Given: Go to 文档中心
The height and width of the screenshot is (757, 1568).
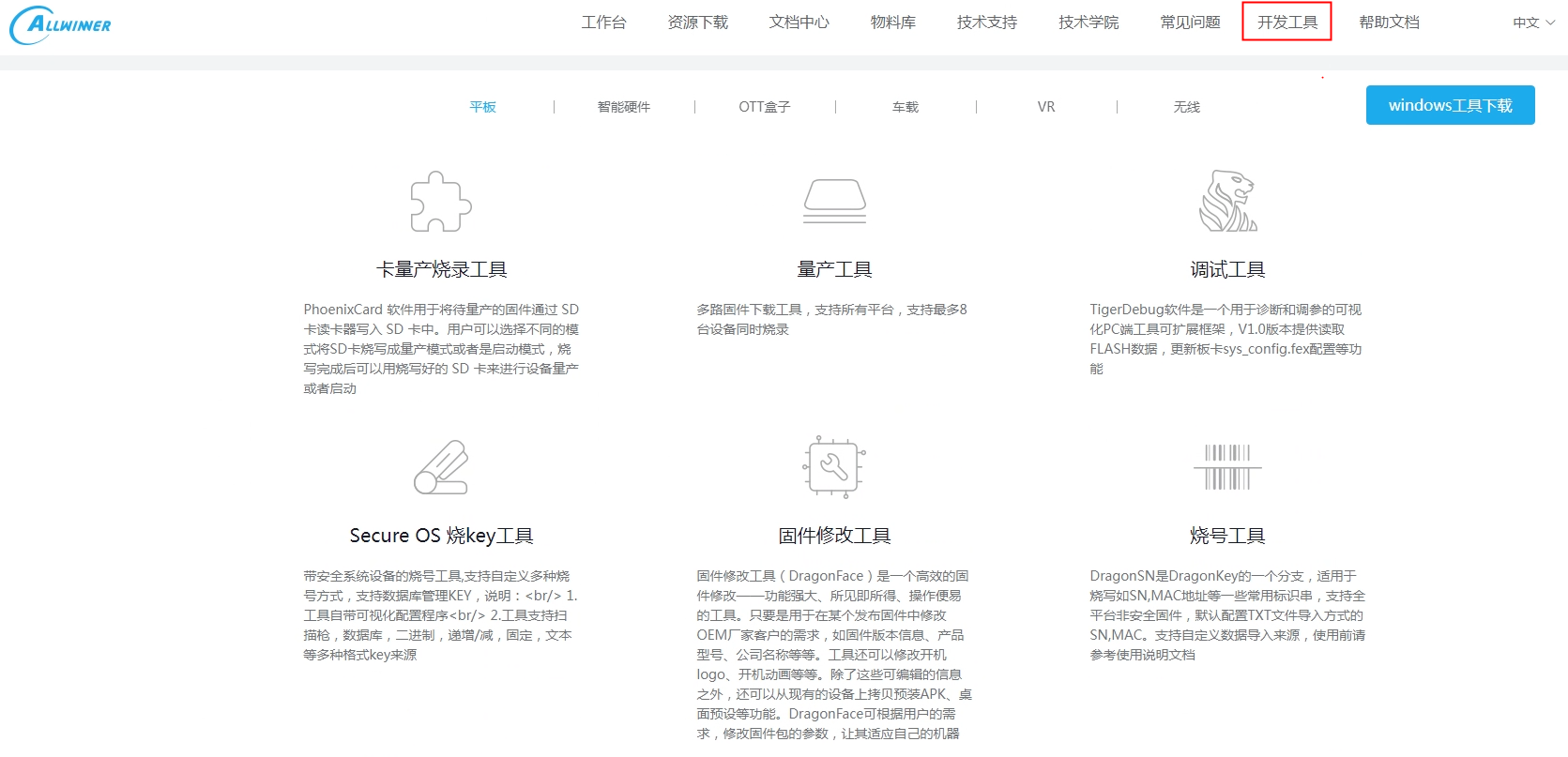Looking at the screenshot, I should (x=799, y=22).
